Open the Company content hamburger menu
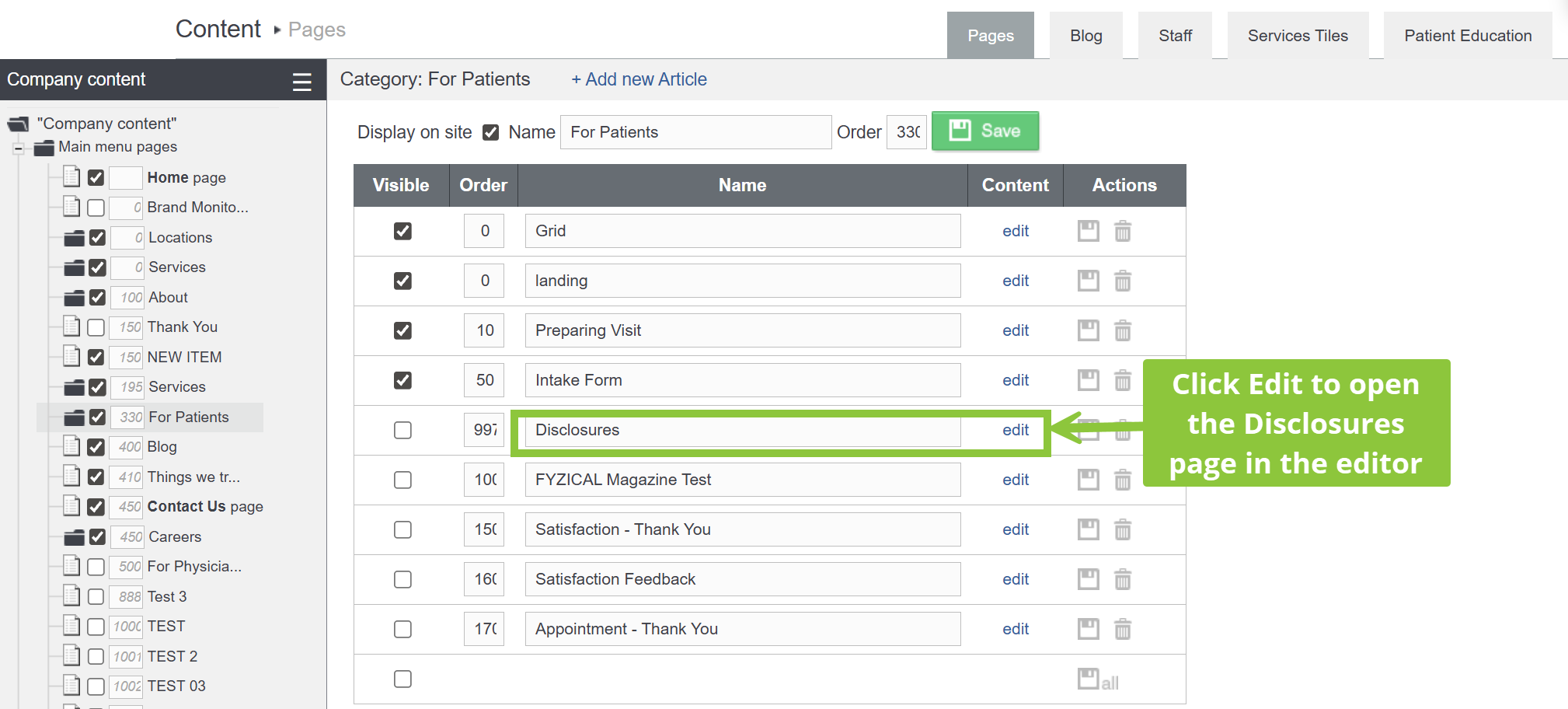This screenshot has width=1568, height=709. tap(302, 82)
